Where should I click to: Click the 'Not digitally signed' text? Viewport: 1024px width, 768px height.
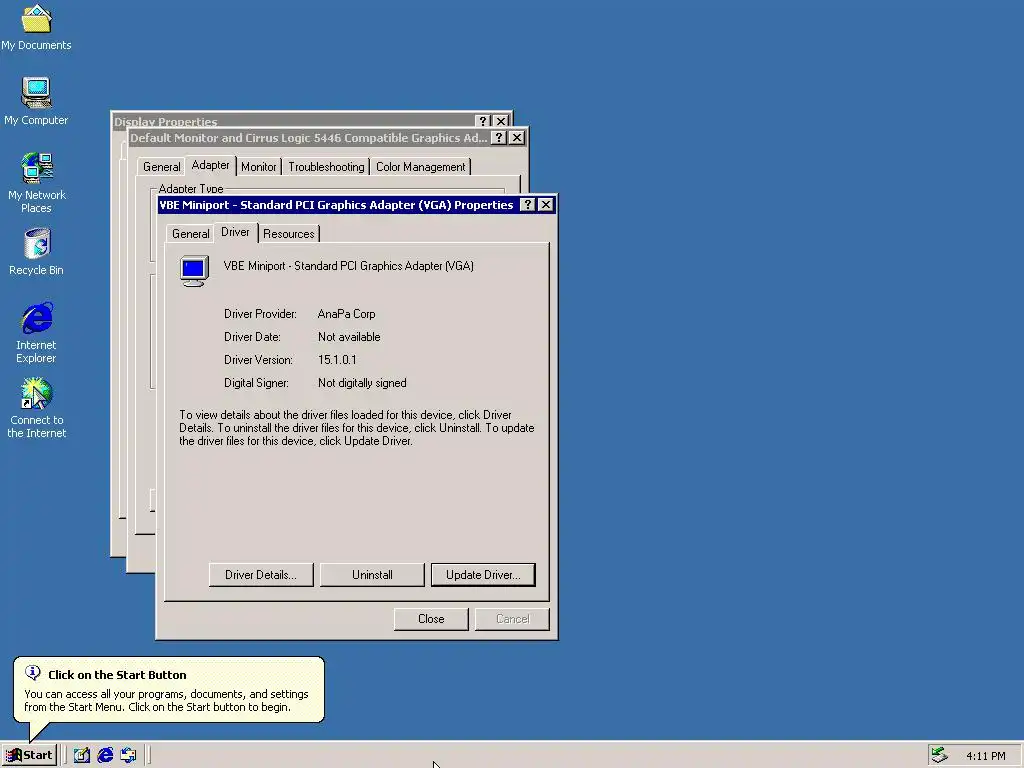362,383
